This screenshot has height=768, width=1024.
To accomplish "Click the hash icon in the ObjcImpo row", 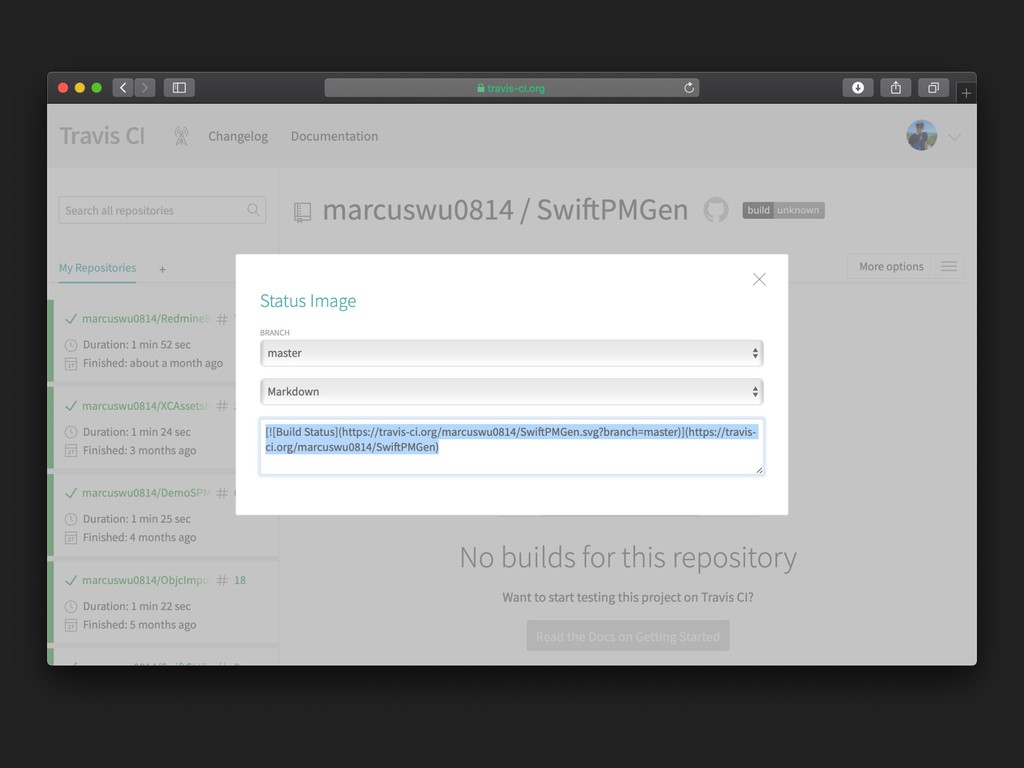I will (222, 581).
